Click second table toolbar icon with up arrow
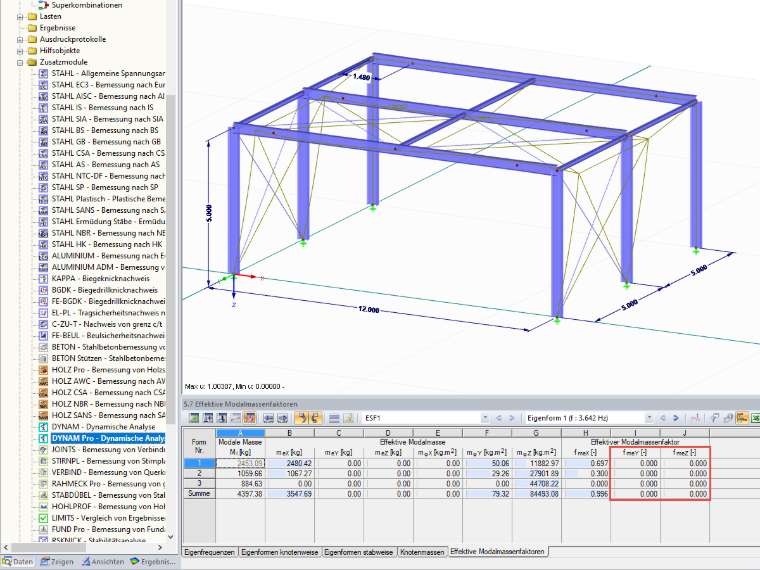Viewport: 760px width, 570px height. pyautogui.click(x=208, y=418)
